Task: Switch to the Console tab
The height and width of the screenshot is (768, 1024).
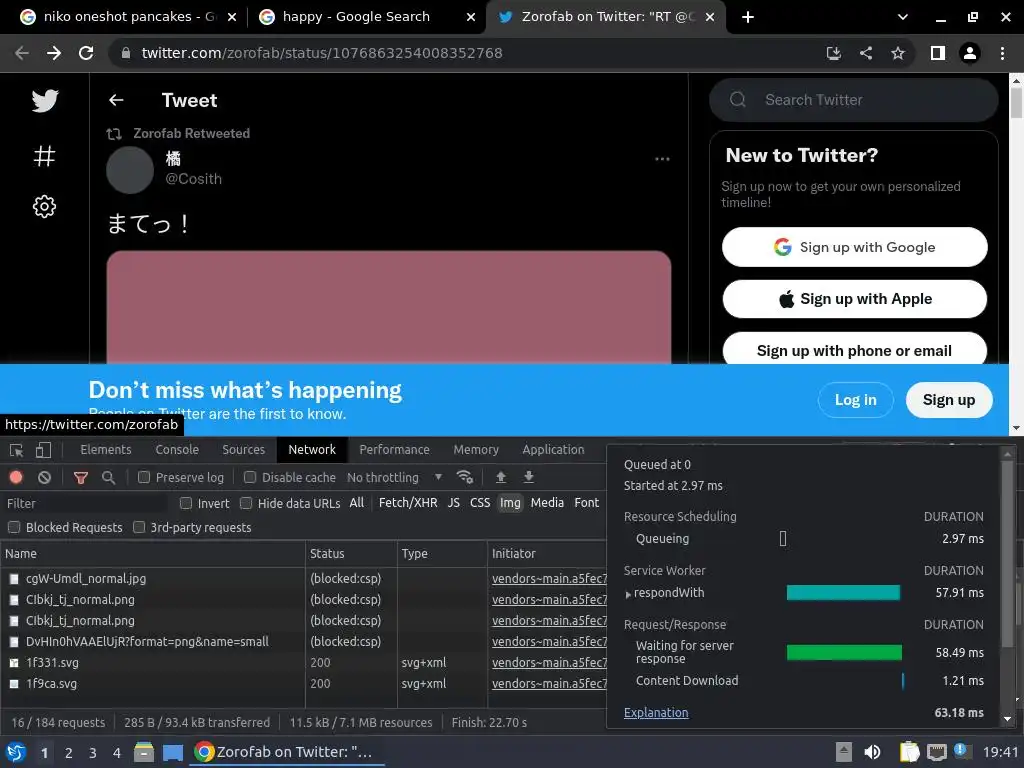Action: coord(177,449)
